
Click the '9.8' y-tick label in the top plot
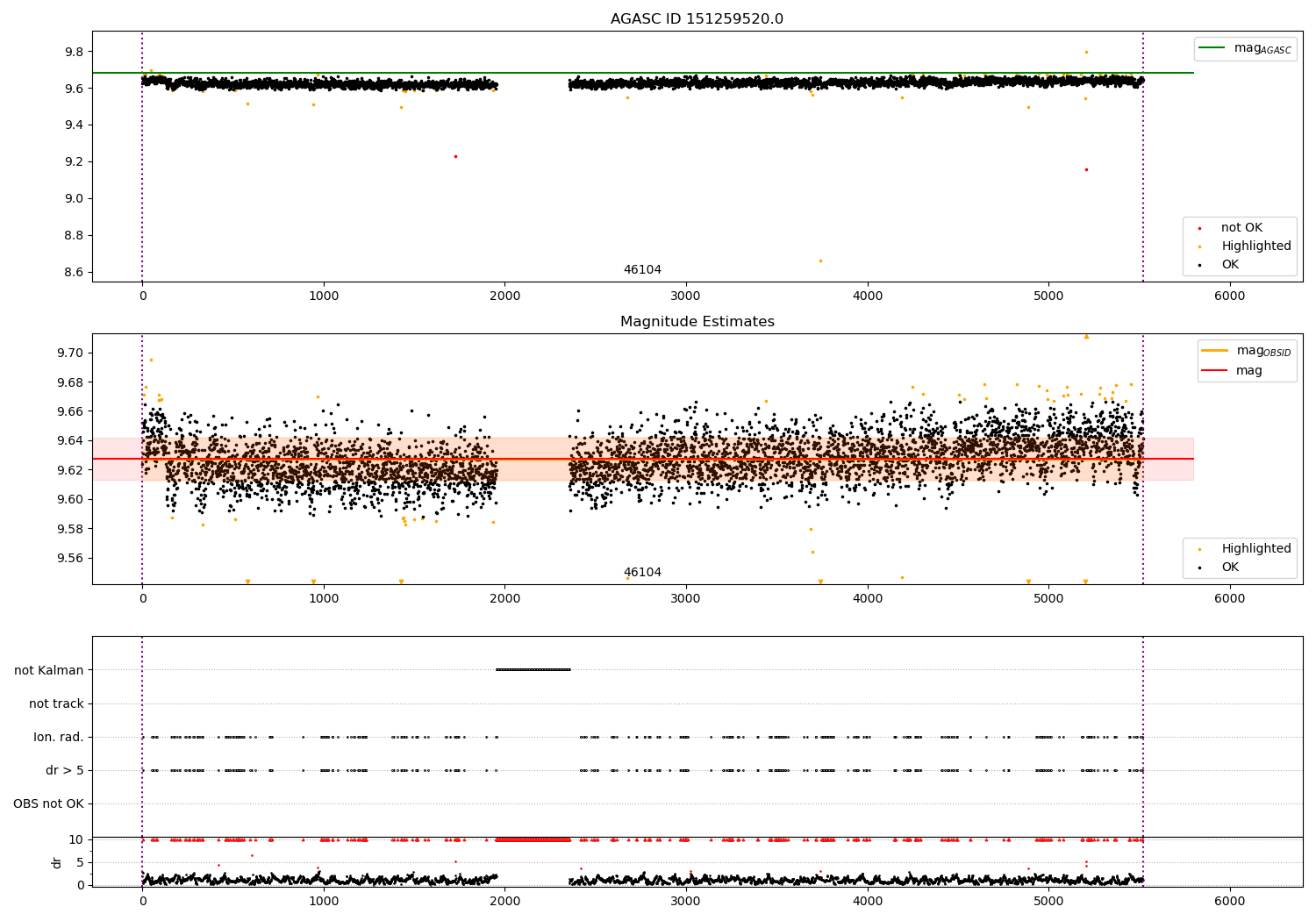pos(75,52)
